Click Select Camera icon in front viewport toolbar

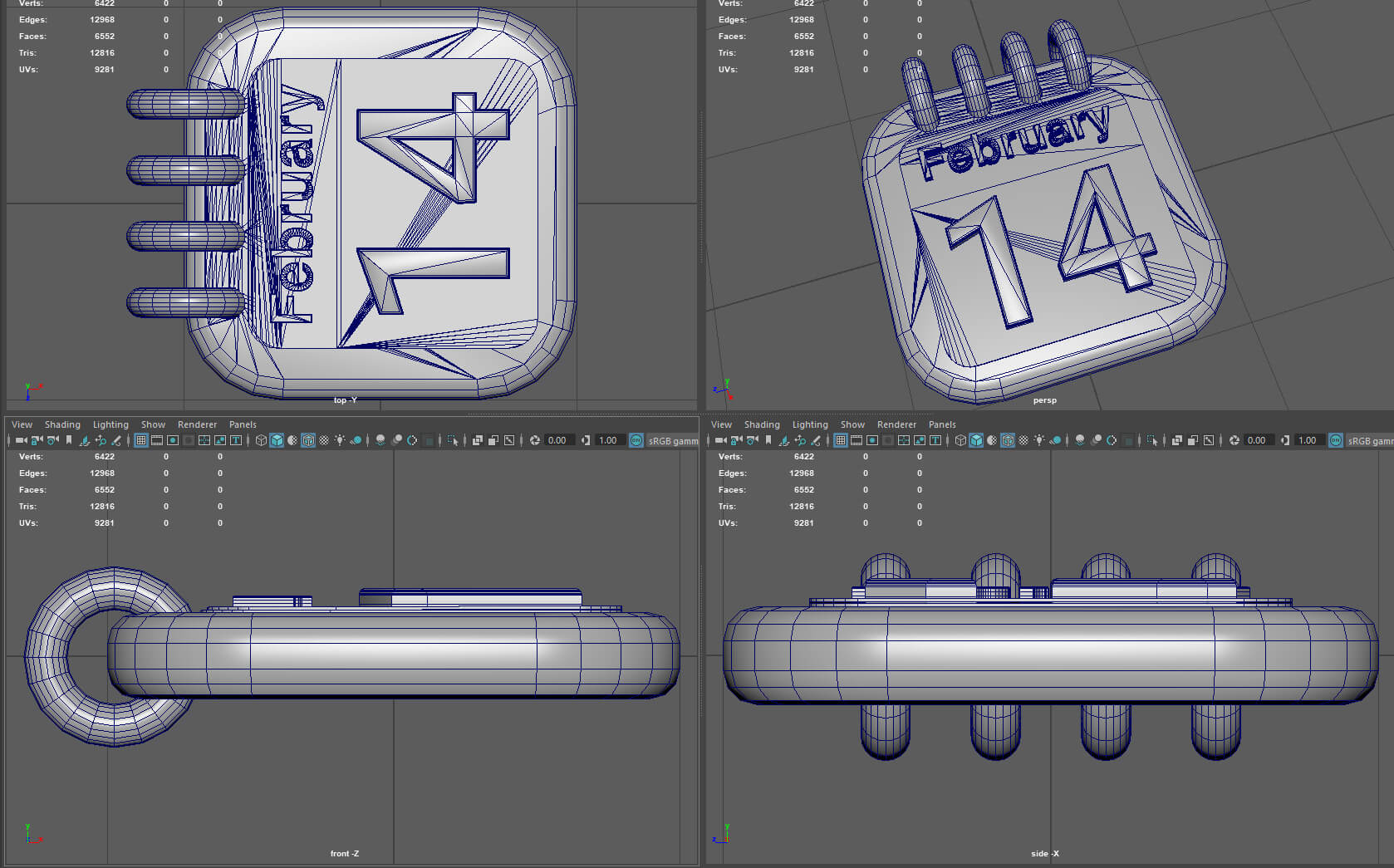pyautogui.click(x=21, y=440)
